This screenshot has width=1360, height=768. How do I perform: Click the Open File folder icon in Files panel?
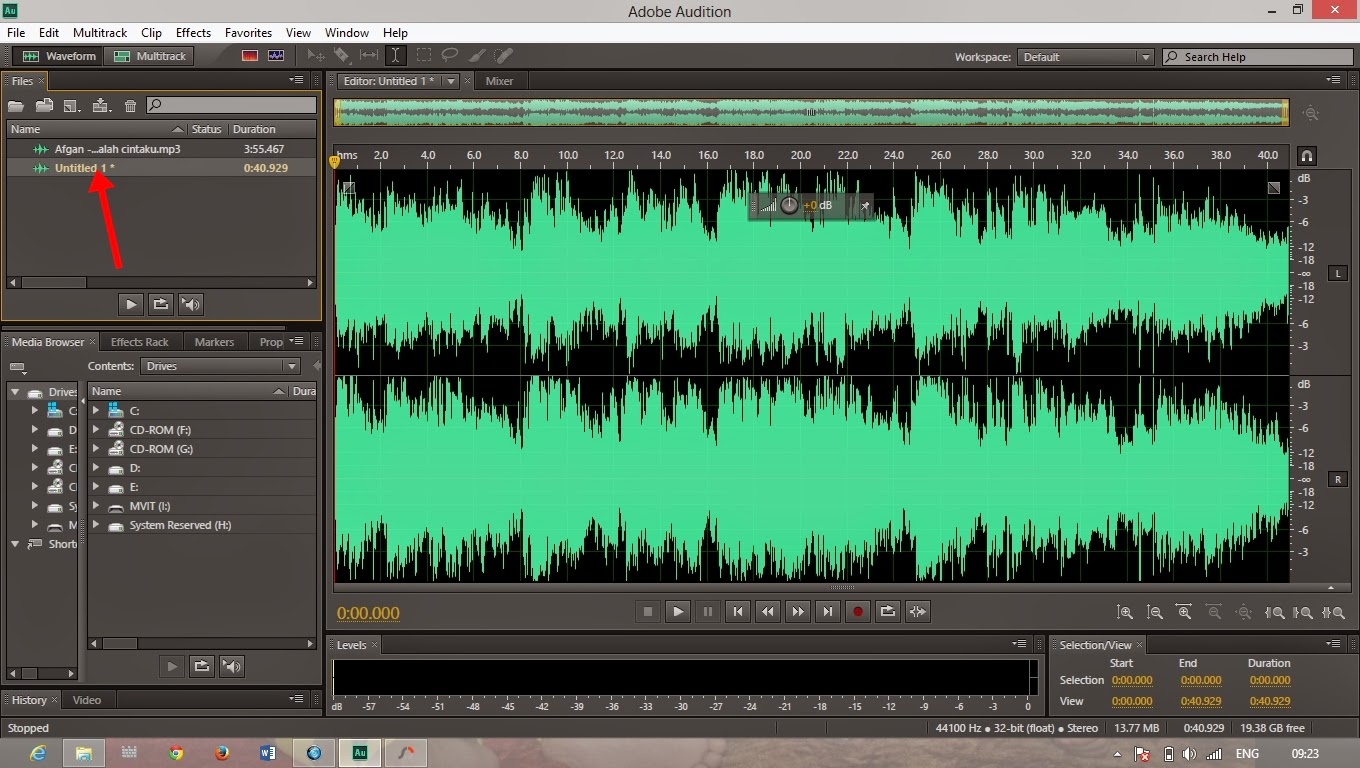(x=16, y=105)
